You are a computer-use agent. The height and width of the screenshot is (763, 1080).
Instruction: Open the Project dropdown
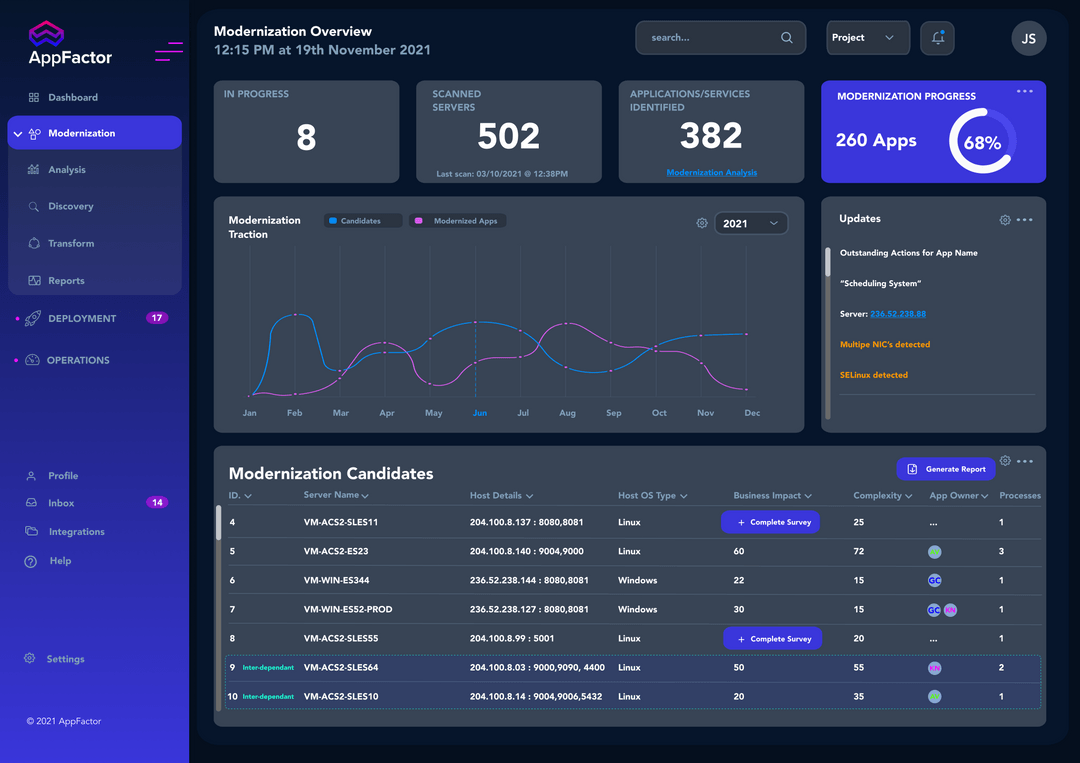pyautogui.click(x=867, y=38)
